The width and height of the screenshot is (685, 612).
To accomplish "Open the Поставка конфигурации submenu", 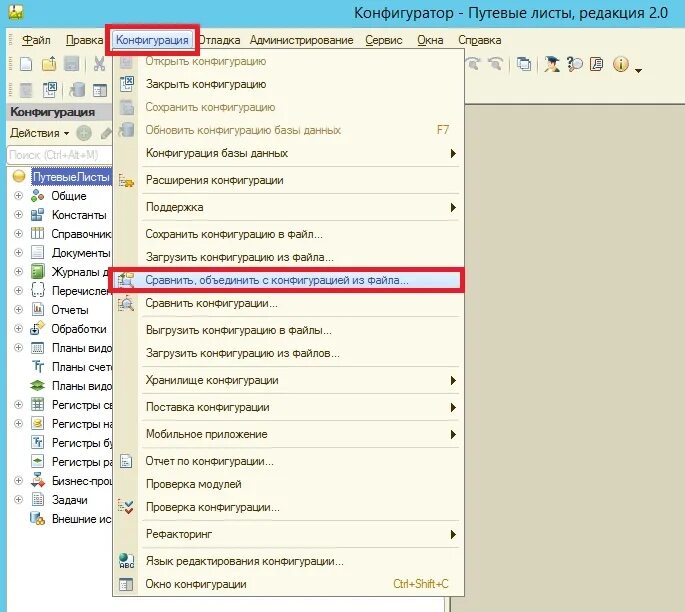I will click(x=286, y=407).
